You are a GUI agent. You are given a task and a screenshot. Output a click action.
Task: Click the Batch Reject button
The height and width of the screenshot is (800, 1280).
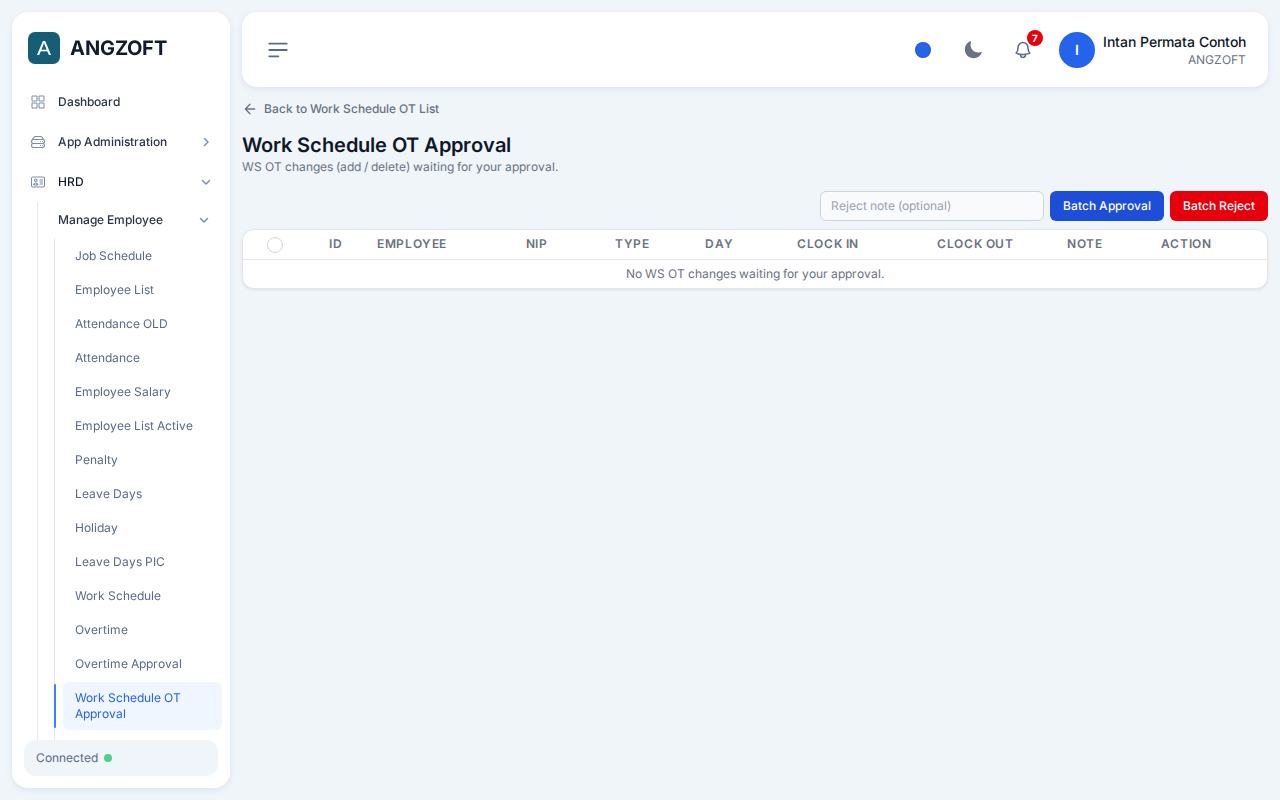click(1219, 206)
